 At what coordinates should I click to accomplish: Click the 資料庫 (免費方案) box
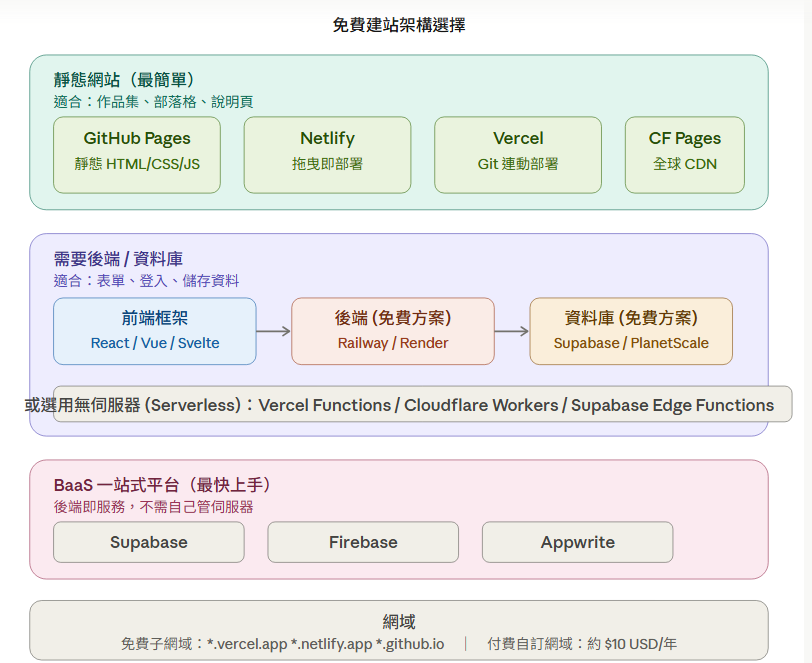tap(631, 331)
